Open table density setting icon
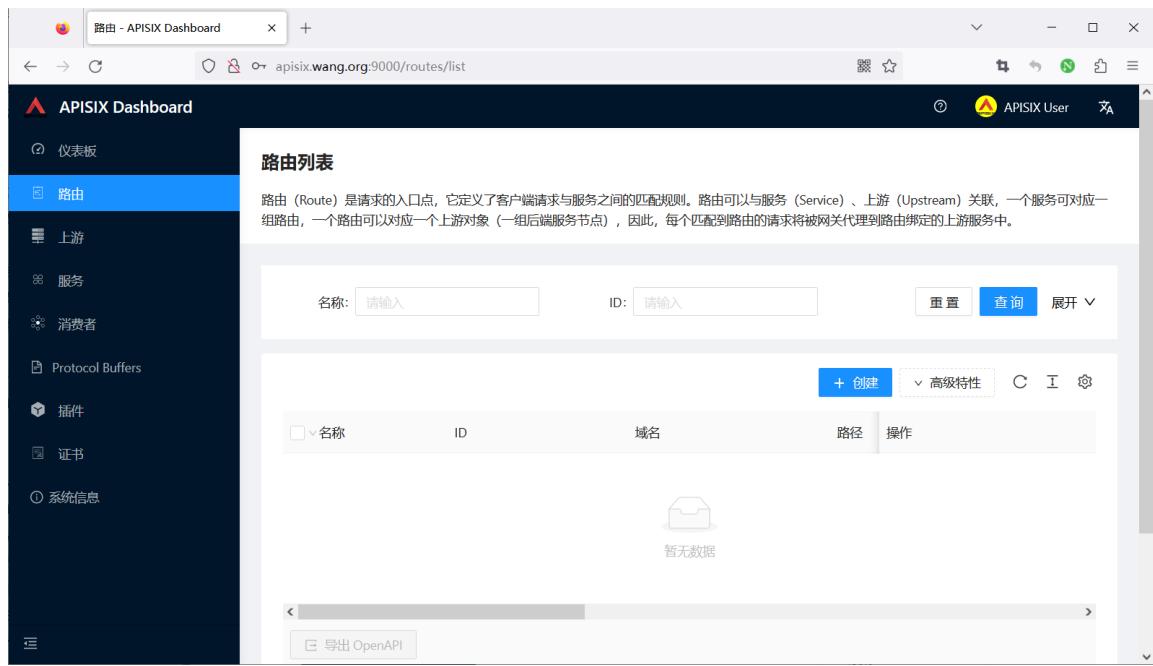Image resolution: width=1153 pixels, height=666 pixels. 1052,382
